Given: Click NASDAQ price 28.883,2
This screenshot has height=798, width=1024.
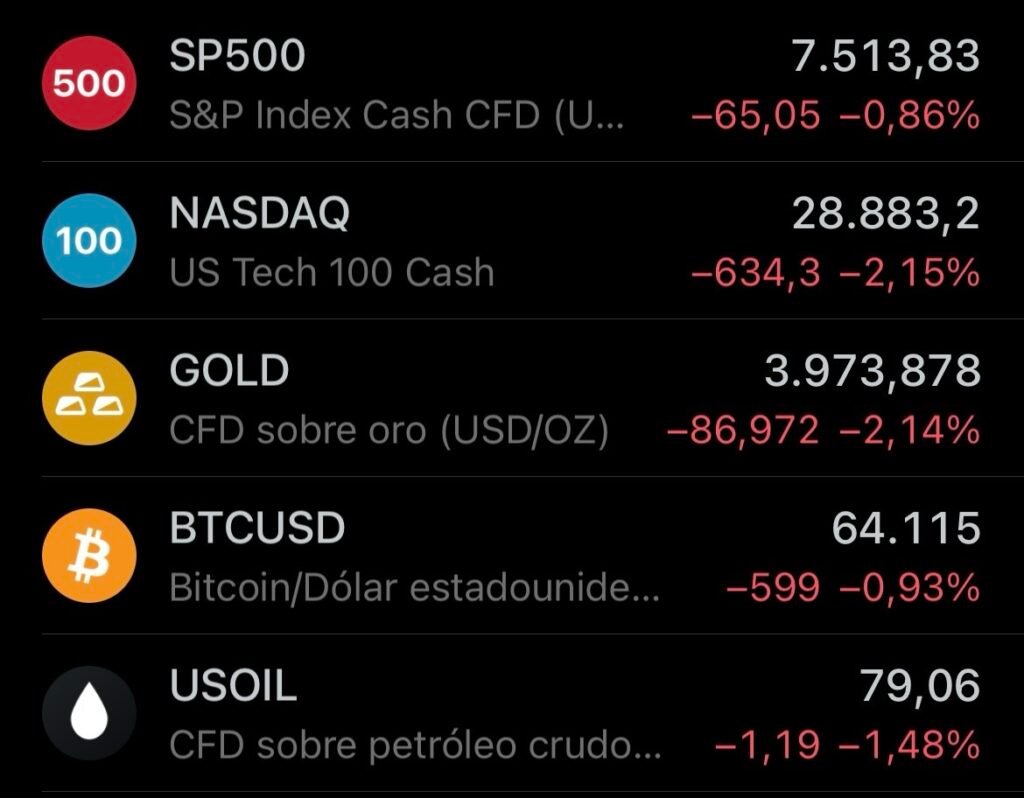Looking at the screenshot, I should pyautogui.click(x=886, y=214).
